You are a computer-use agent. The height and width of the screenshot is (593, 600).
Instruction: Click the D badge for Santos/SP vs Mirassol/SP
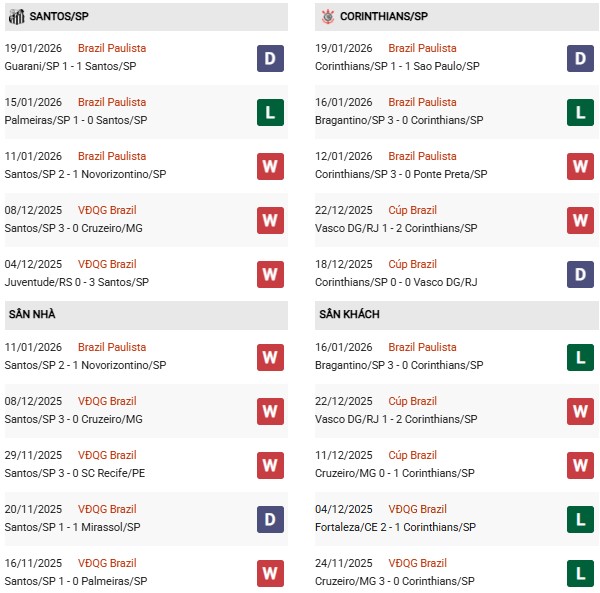pos(270,519)
